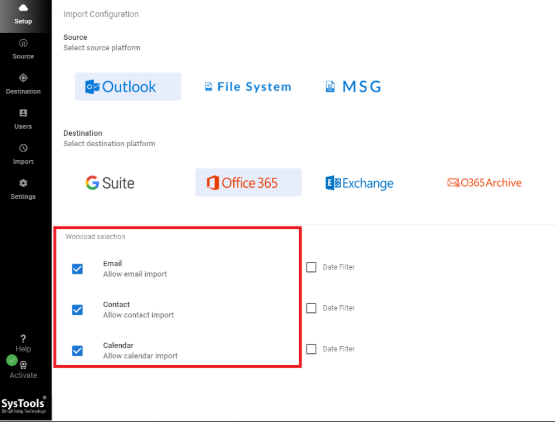The width and height of the screenshot is (555, 422).
Task: Click the 'Allow calendar import' description
Action: [x=140, y=356]
